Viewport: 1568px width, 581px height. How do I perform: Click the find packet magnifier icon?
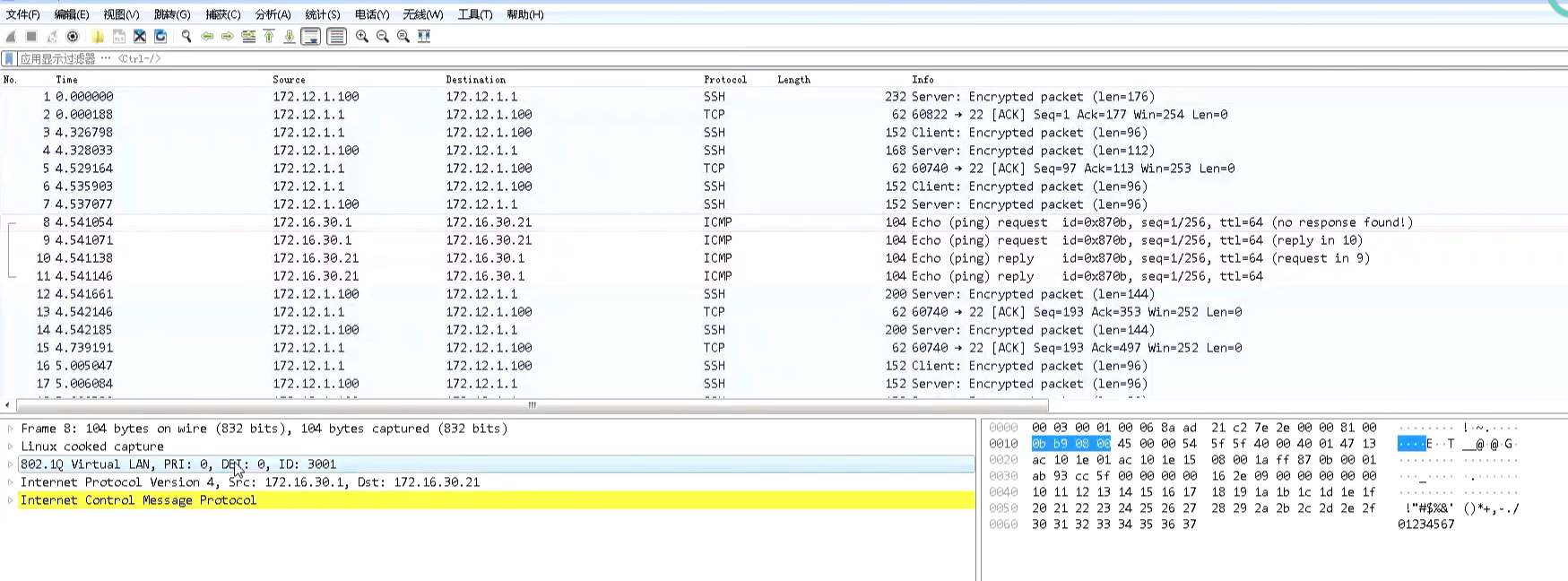point(186,37)
